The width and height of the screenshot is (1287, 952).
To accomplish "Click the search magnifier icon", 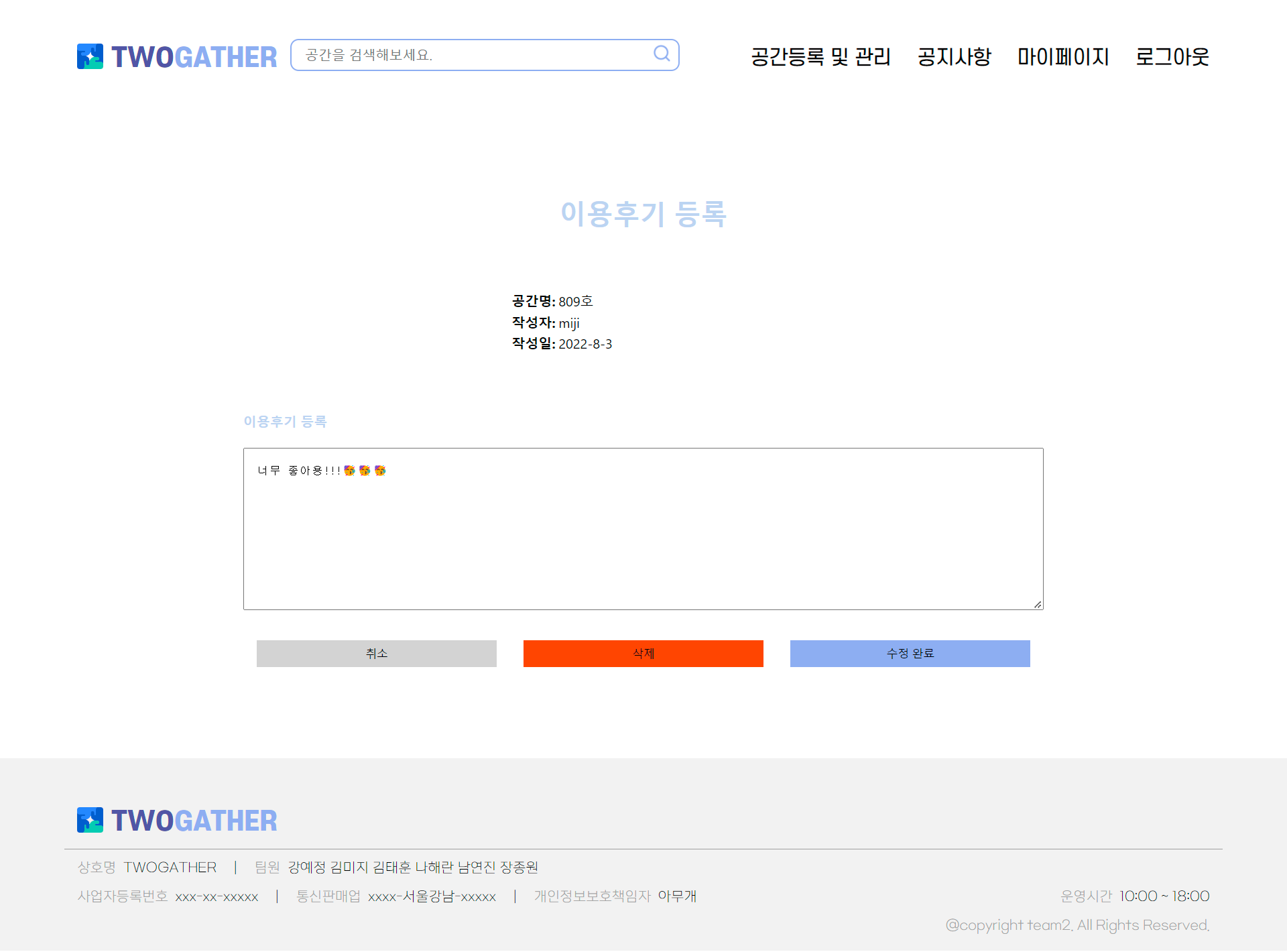I will [662, 54].
